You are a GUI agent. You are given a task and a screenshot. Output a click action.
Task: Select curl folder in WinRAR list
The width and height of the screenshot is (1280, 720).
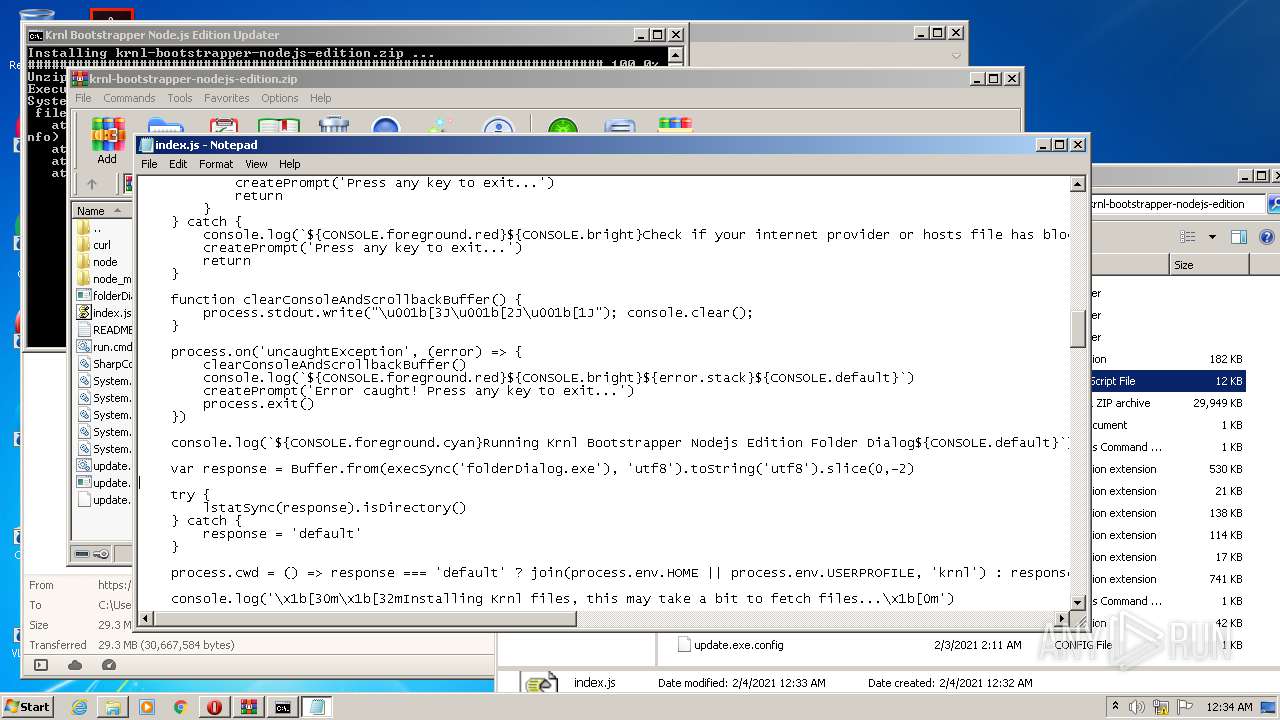tap(101, 245)
